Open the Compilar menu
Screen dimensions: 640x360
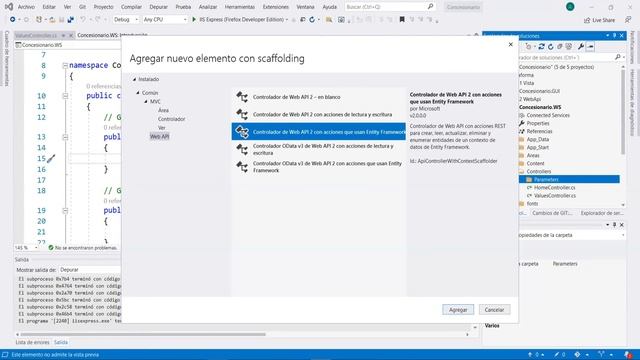click(131, 7)
